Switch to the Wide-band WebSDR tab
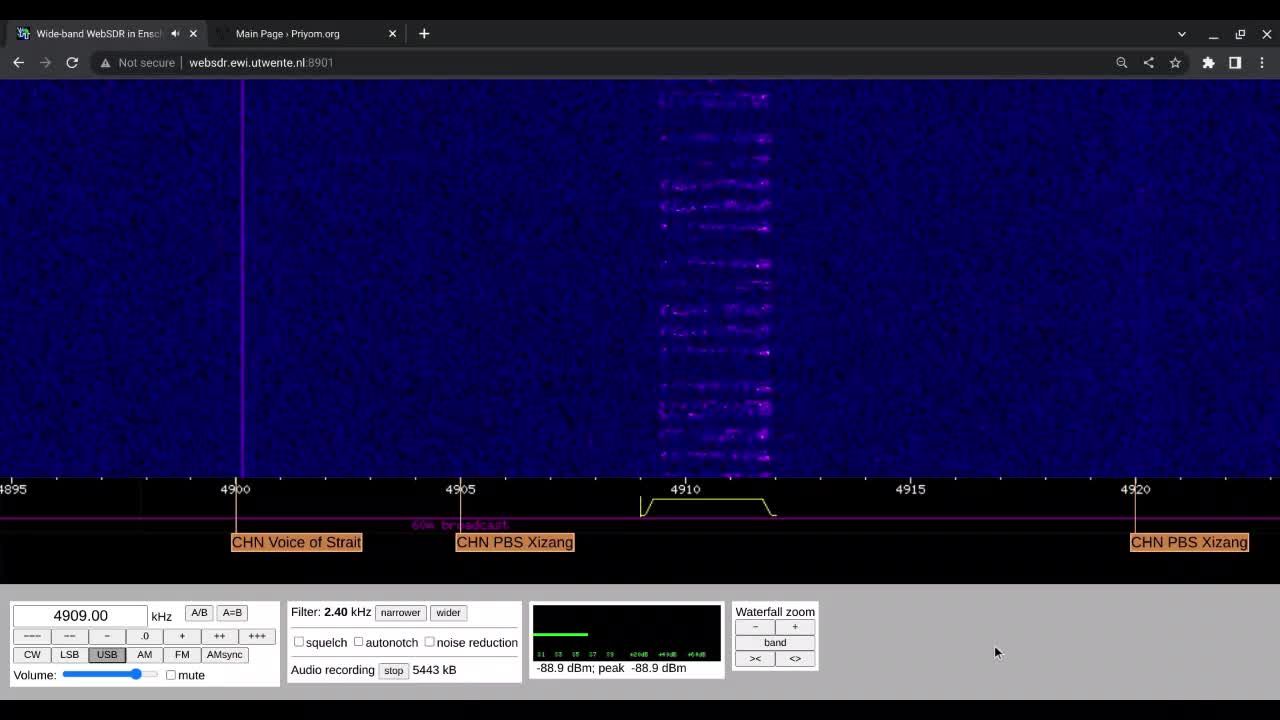 pos(98,33)
